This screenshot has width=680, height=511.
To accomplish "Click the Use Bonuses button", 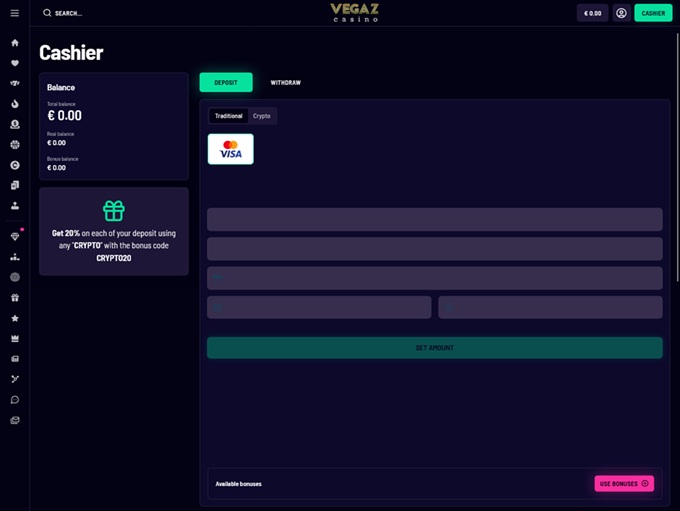I will pyautogui.click(x=624, y=484).
